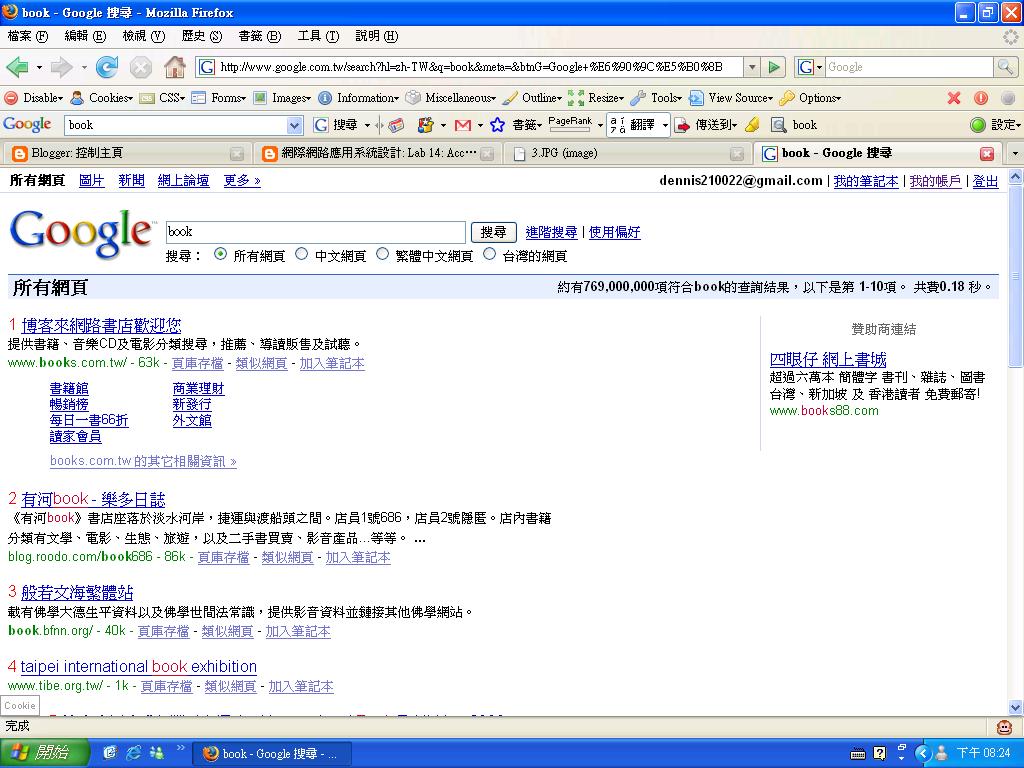Open the 書籤 (B) menu

[259, 36]
